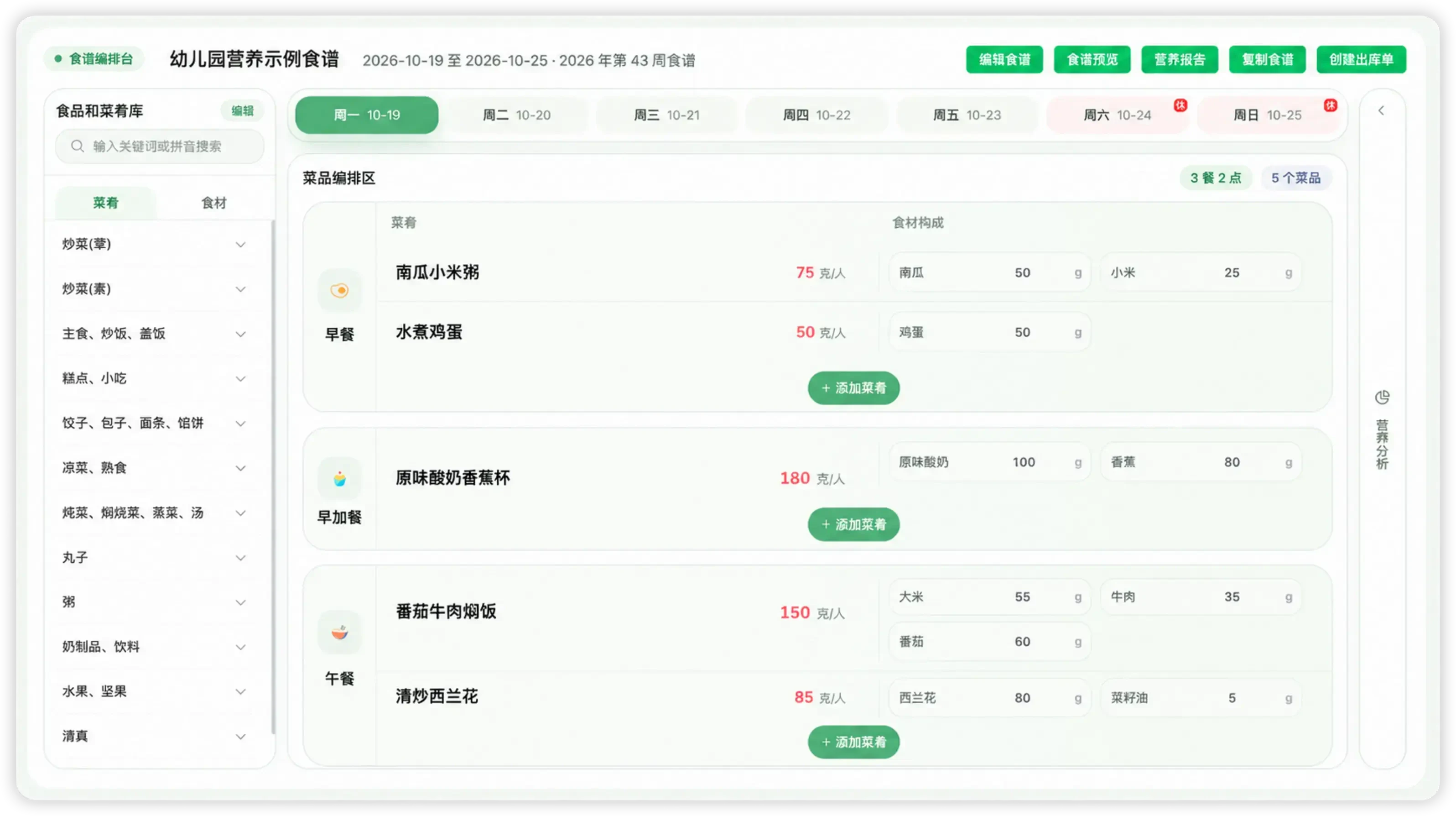
Task: Click the red 休 badge on 周六
Action: click(1180, 105)
